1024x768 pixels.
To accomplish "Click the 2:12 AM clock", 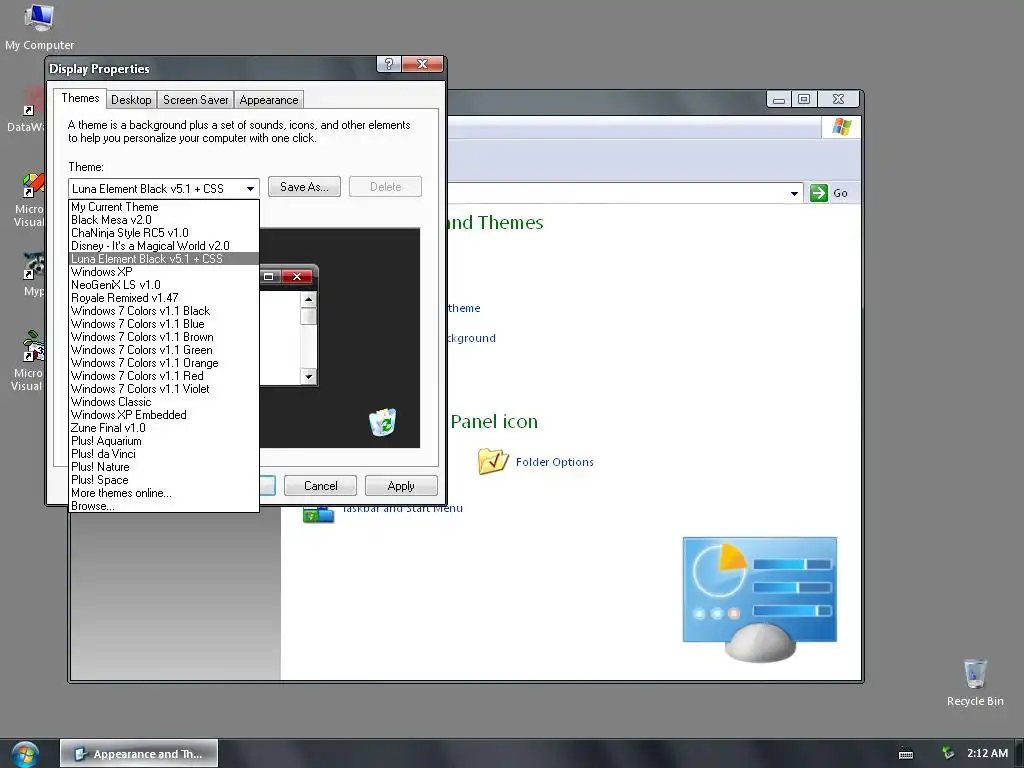I will pos(987,753).
